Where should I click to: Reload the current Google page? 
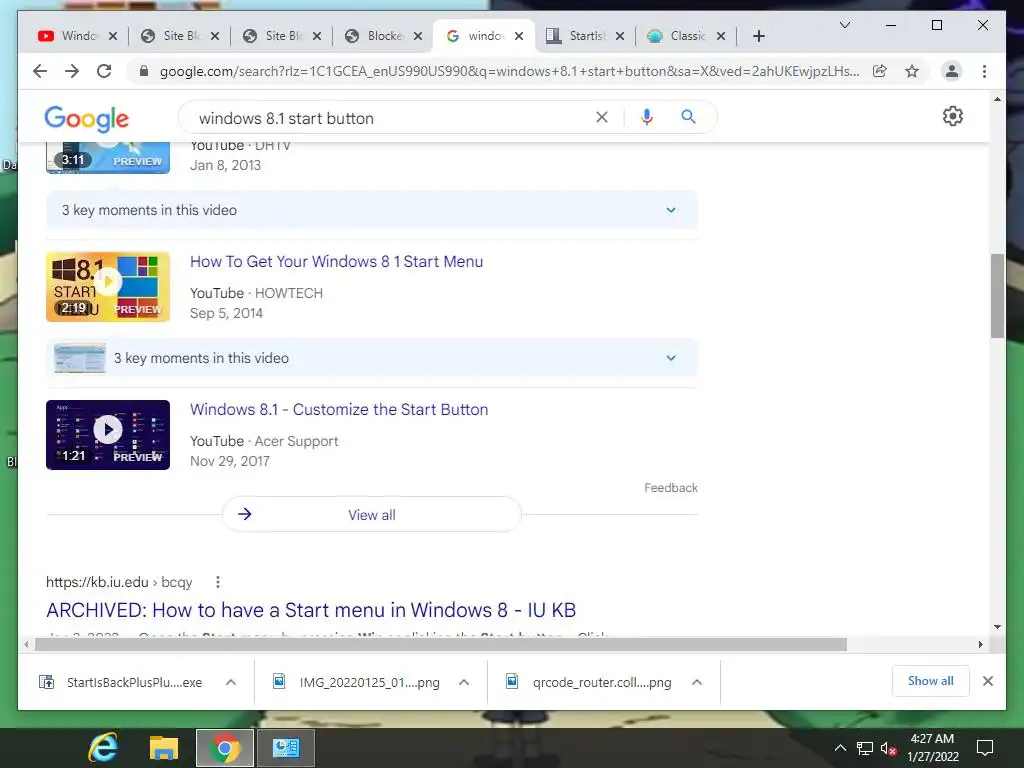tap(104, 71)
